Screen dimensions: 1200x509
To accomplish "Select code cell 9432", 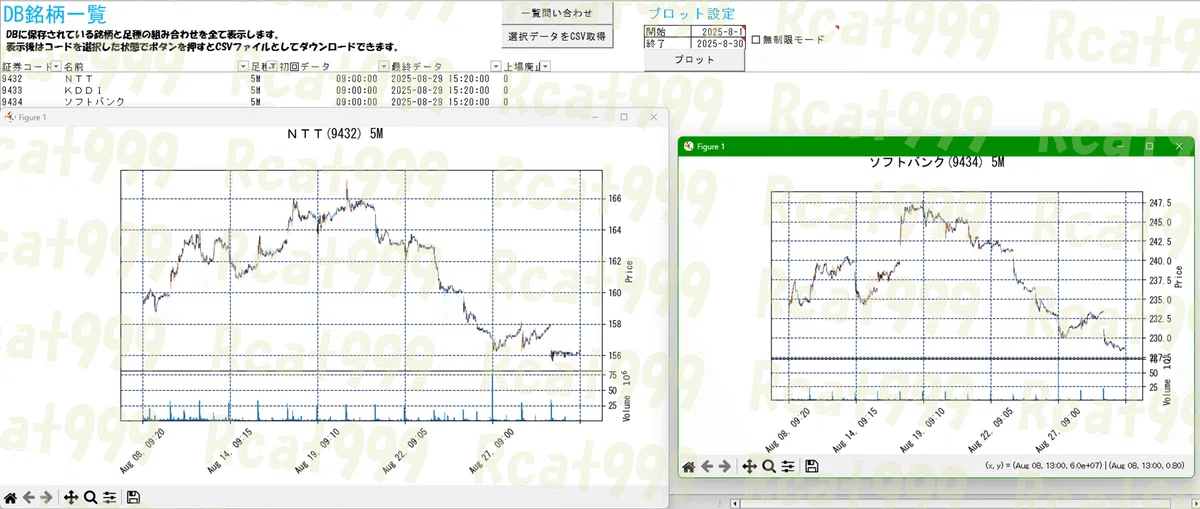I will pos(13,78).
